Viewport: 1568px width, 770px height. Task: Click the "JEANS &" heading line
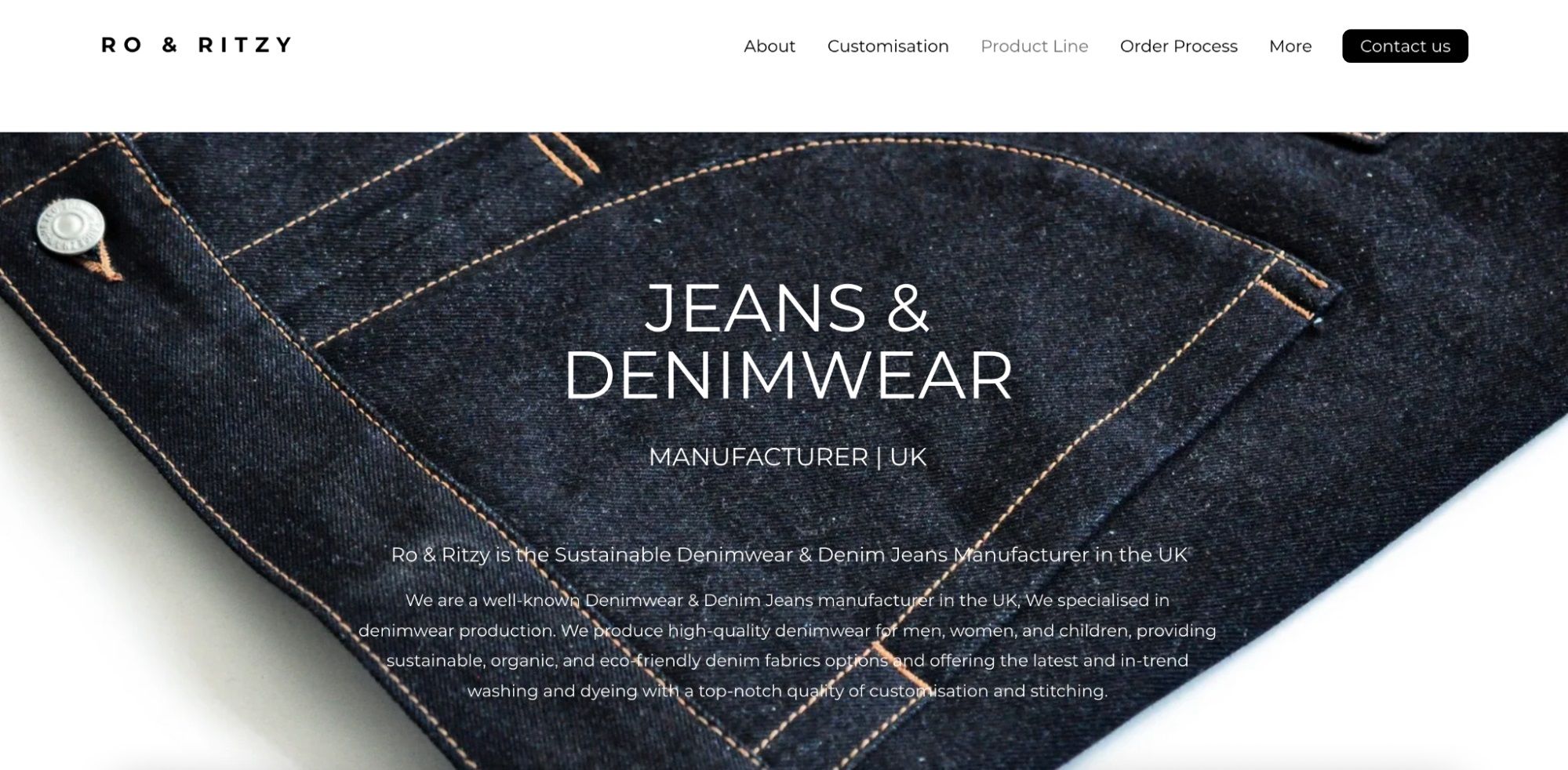[787, 308]
